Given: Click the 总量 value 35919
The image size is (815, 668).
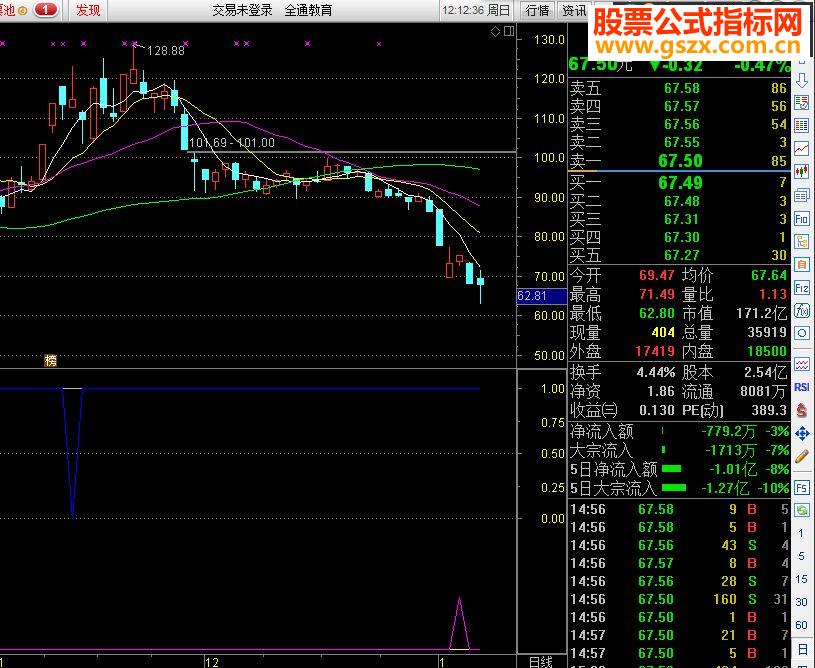Looking at the screenshot, I should (x=767, y=332).
